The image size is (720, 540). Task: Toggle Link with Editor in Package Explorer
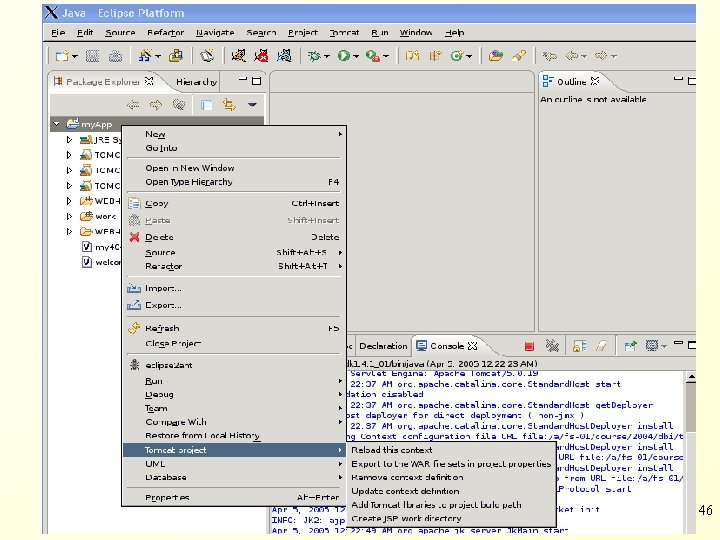click(x=229, y=105)
